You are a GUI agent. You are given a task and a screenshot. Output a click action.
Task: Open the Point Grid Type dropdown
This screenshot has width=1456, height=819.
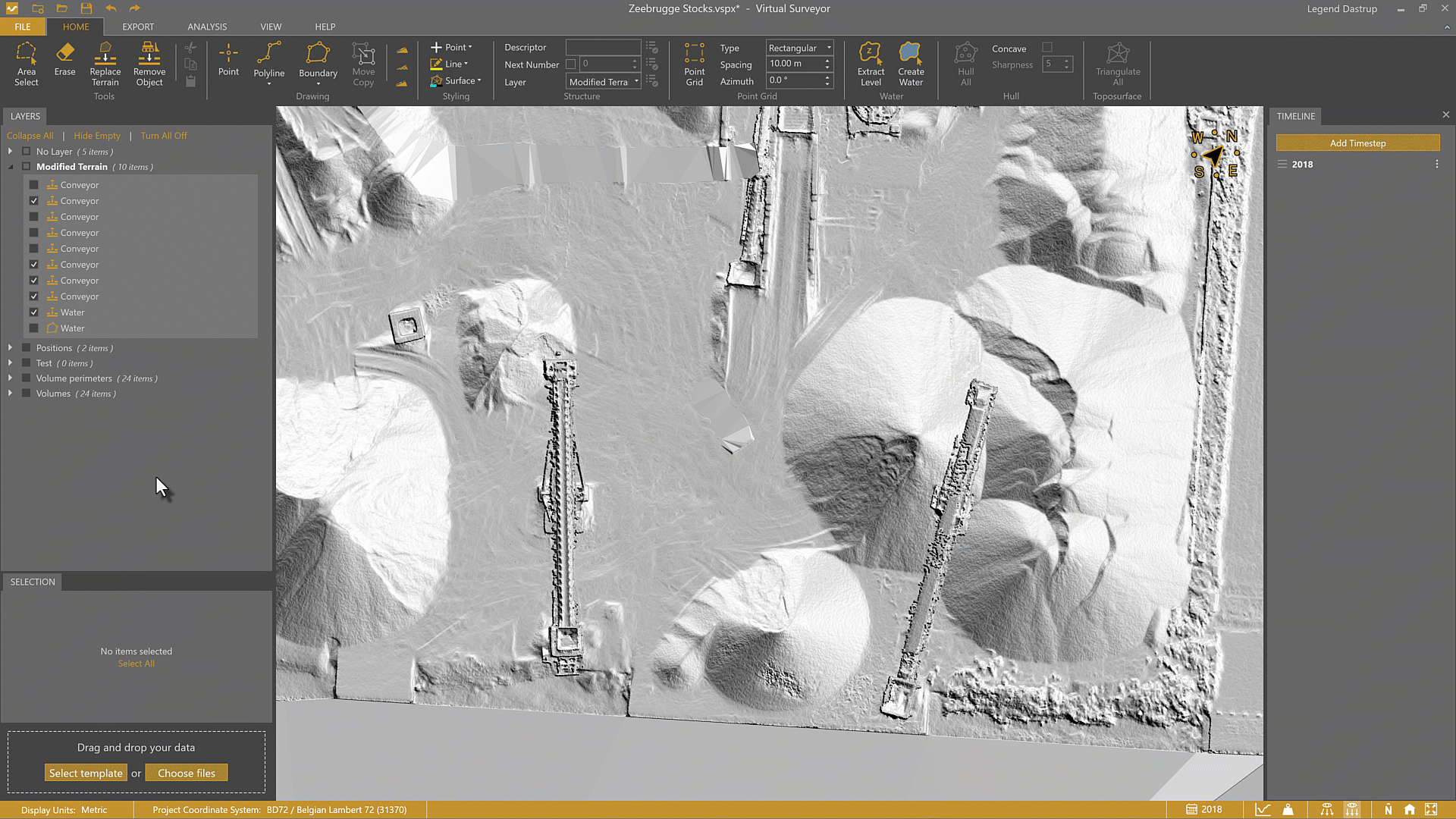tap(799, 48)
